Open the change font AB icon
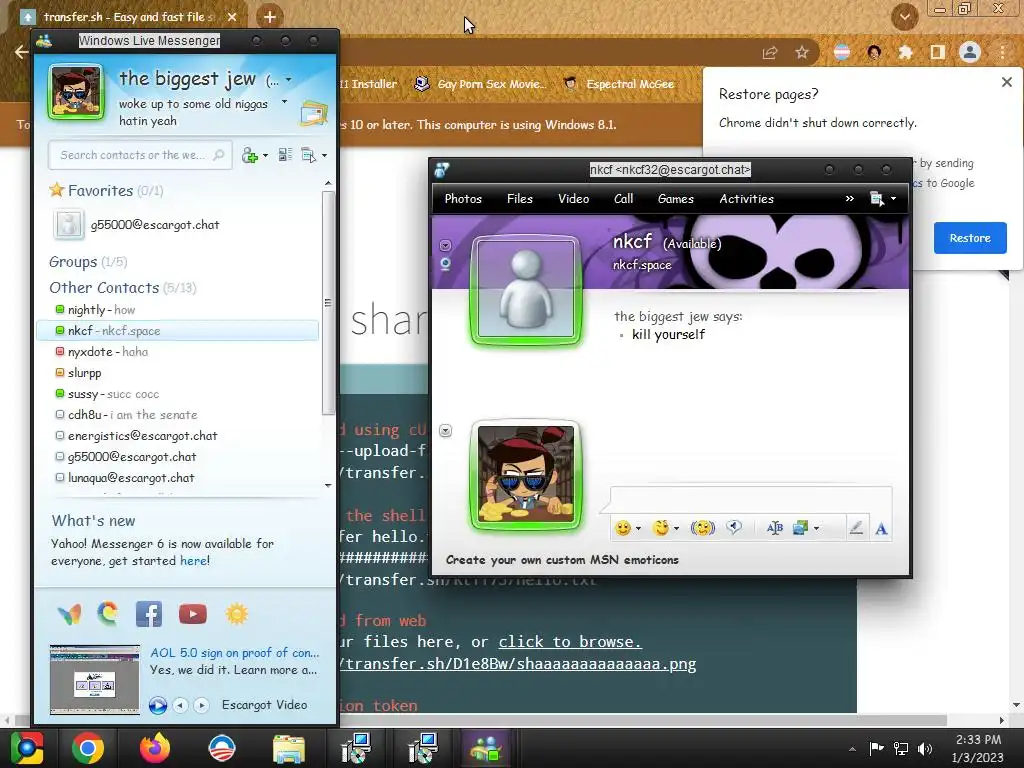The width and height of the screenshot is (1024, 768). [775, 528]
